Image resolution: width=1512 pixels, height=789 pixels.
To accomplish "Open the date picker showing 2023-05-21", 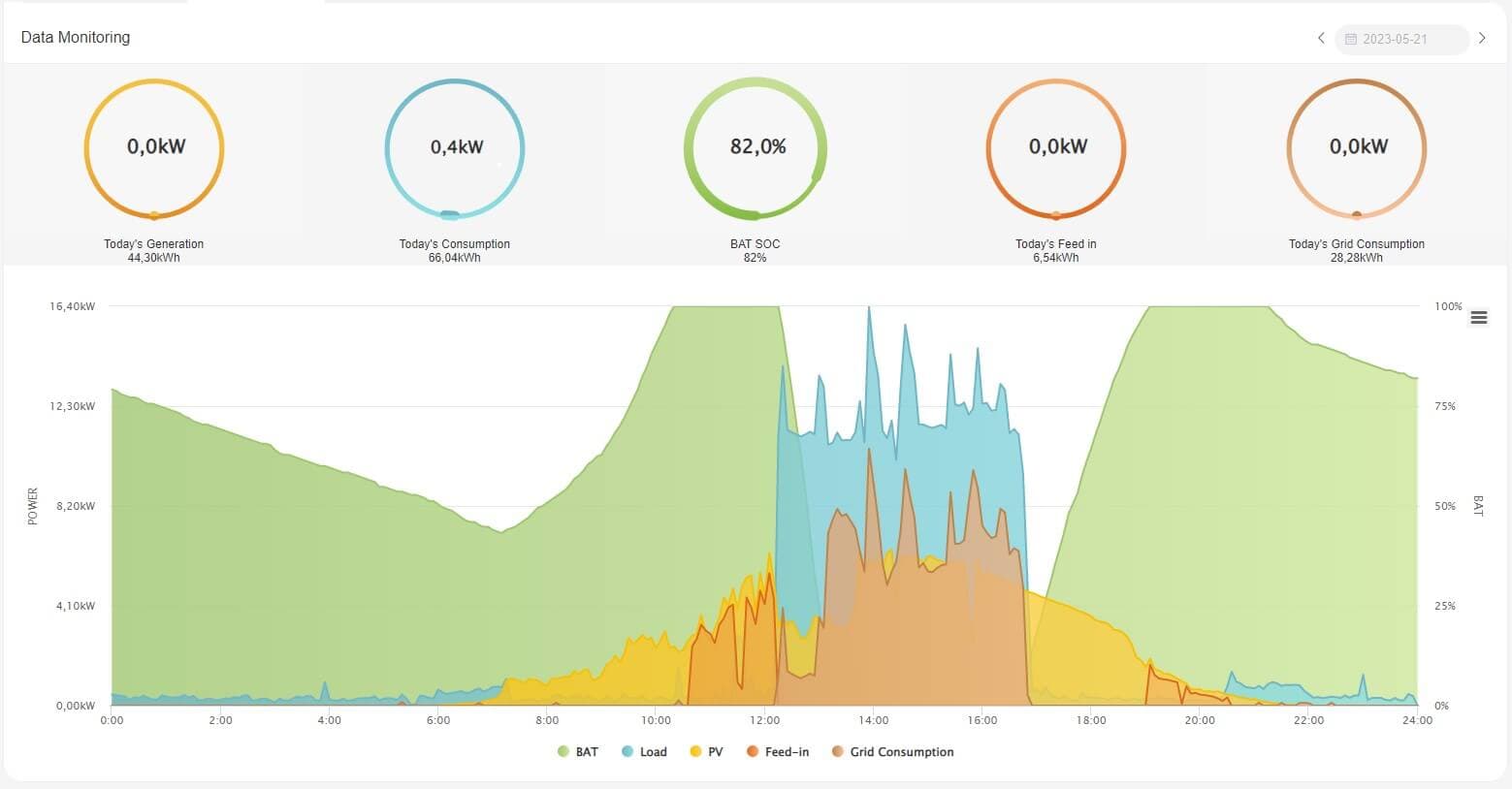I will 1402,39.
